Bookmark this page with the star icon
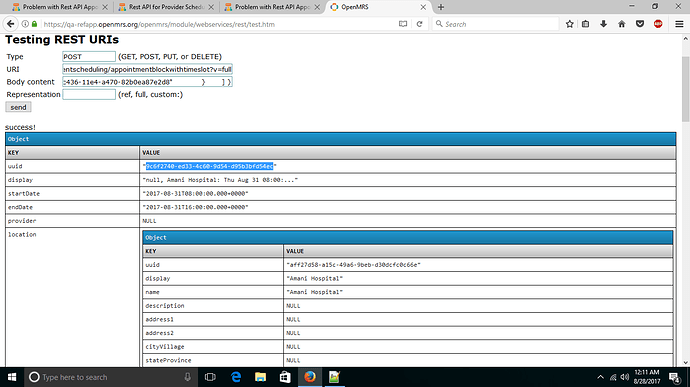The width and height of the screenshot is (690, 387). (x=569, y=24)
